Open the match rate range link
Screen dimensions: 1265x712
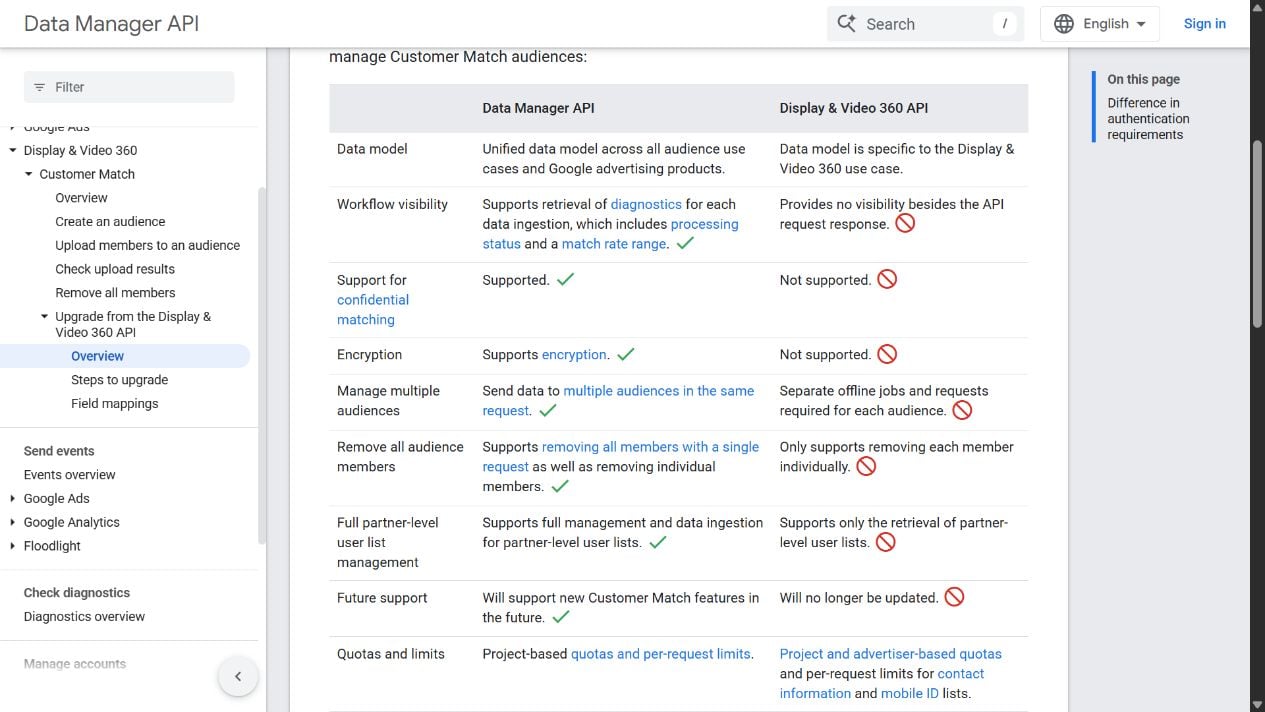click(x=614, y=244)
